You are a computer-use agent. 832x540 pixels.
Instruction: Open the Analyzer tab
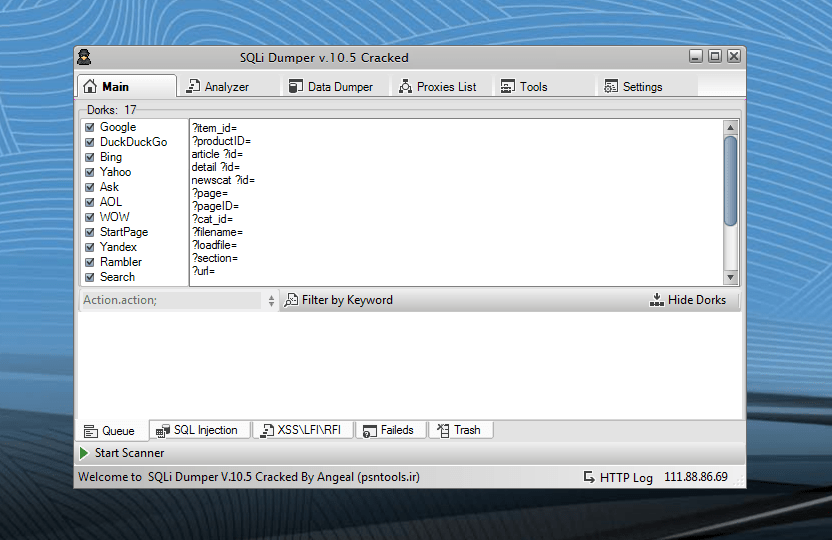[230, 86]
